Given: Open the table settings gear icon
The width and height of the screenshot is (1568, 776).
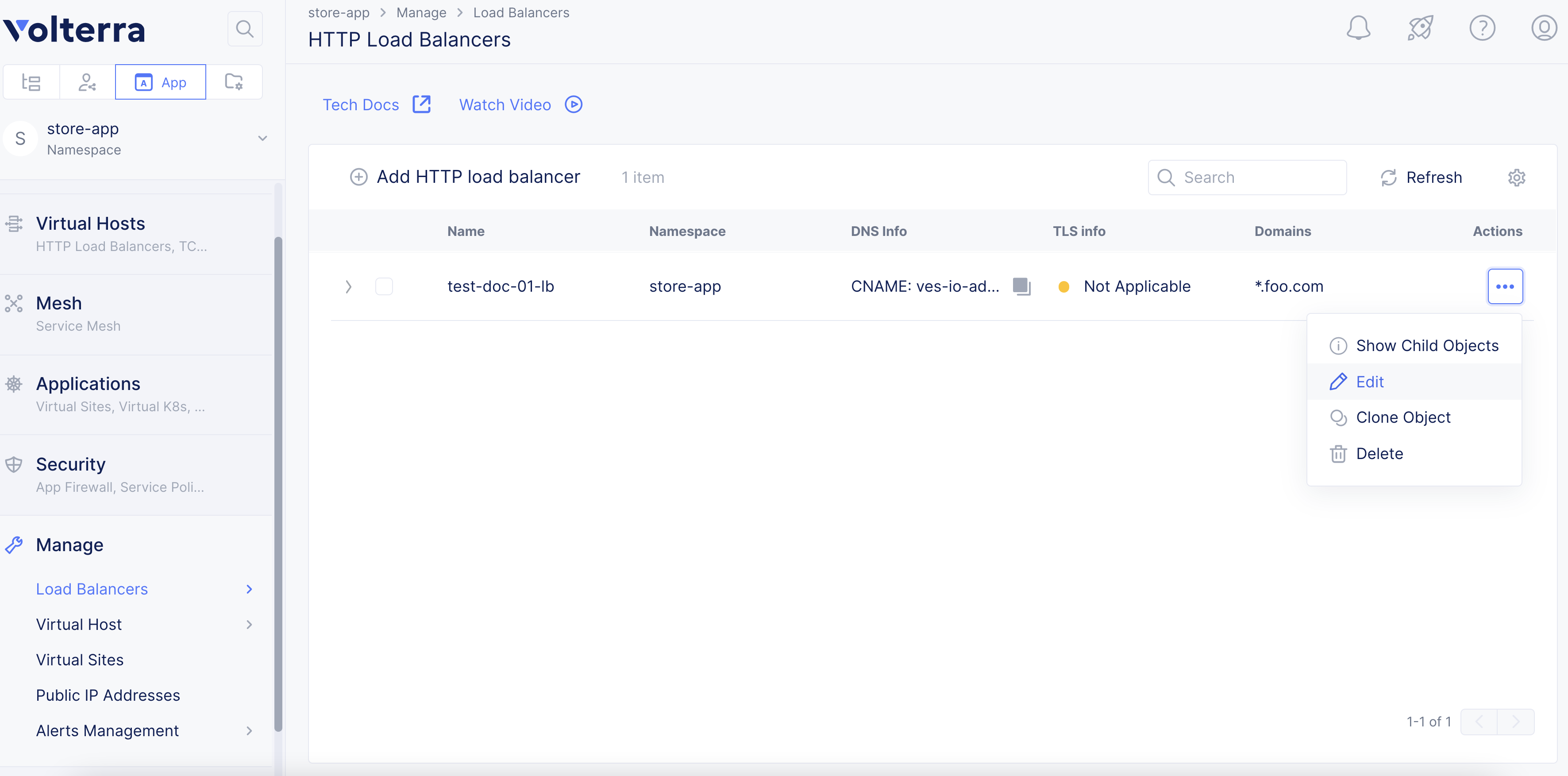Looking at the screenshot, I should [x=1516, y=177].
